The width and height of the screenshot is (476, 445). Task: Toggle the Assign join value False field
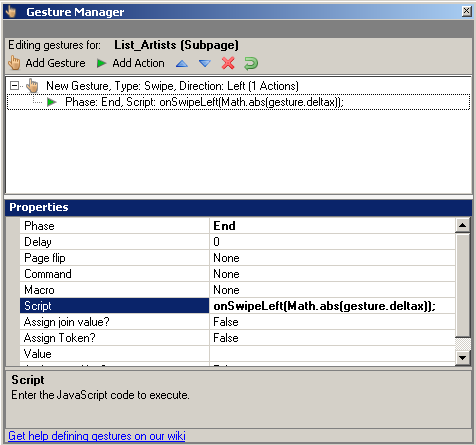pyautogui.click(x=332, y=322)
